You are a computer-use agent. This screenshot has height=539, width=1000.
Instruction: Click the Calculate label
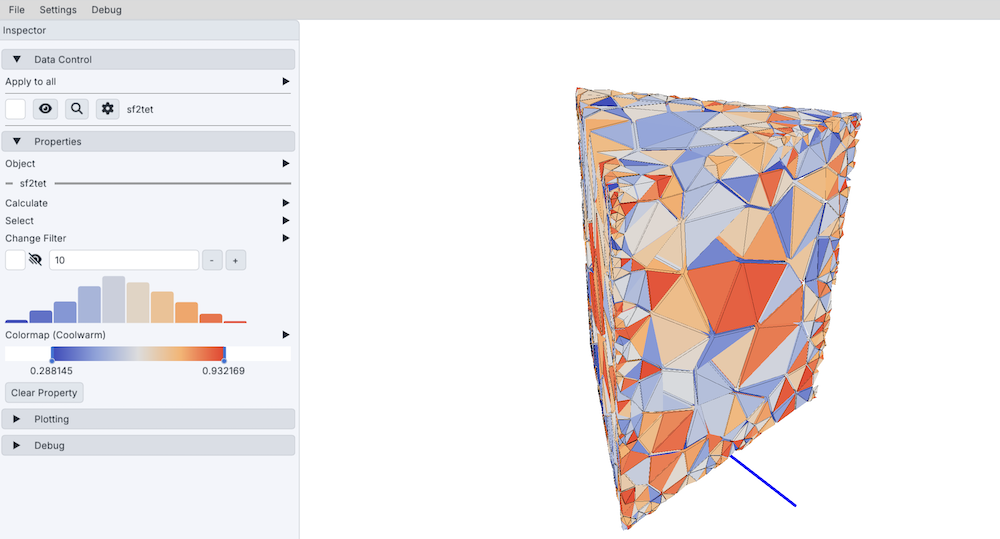[26, 203]
